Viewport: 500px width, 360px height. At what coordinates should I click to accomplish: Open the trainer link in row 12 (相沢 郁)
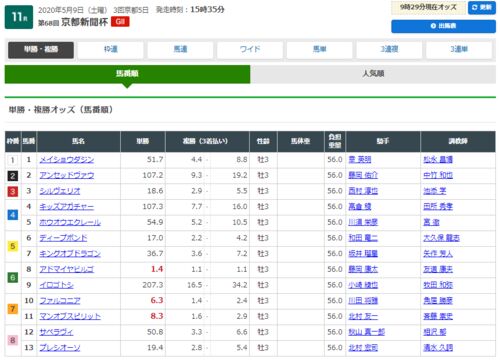(435, 332)
